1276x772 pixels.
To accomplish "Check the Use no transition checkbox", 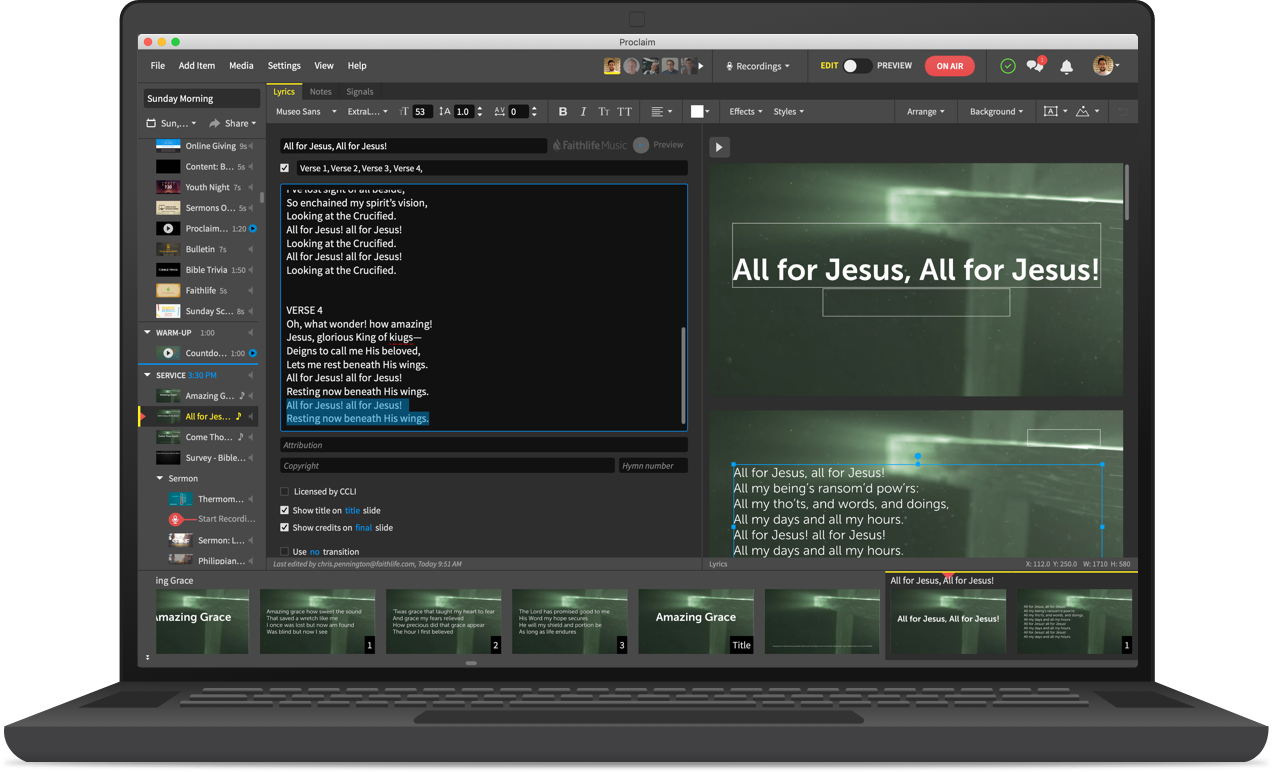I will coord(285,552).
